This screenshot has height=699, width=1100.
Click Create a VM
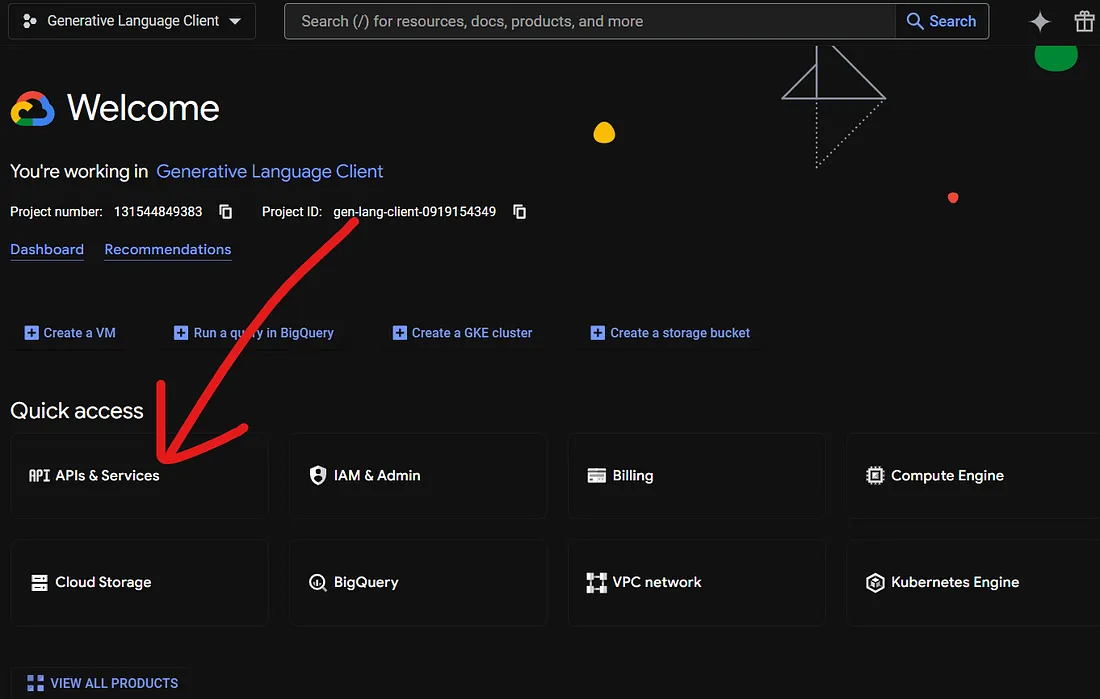(x=70, y=333)
